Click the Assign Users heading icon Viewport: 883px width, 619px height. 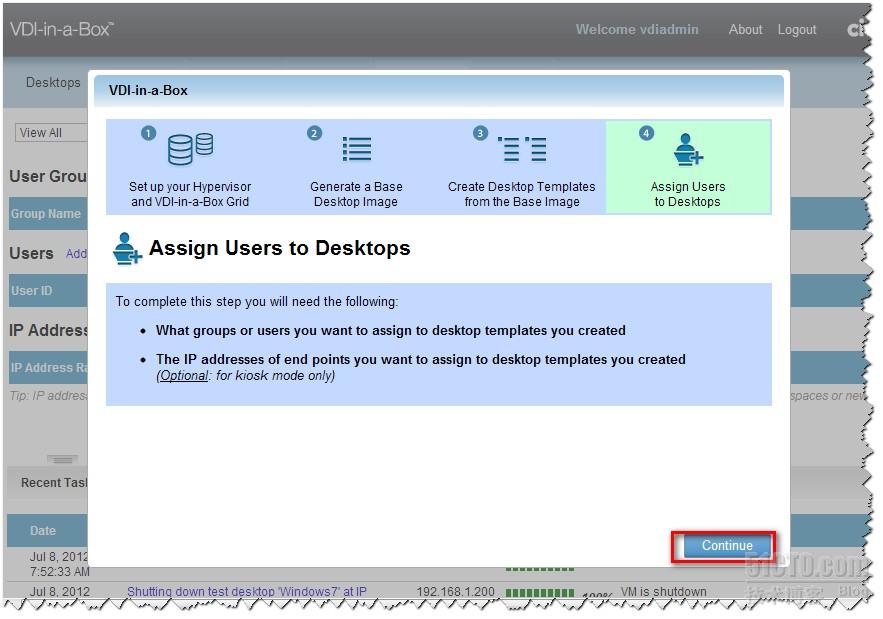pos(127,248)
